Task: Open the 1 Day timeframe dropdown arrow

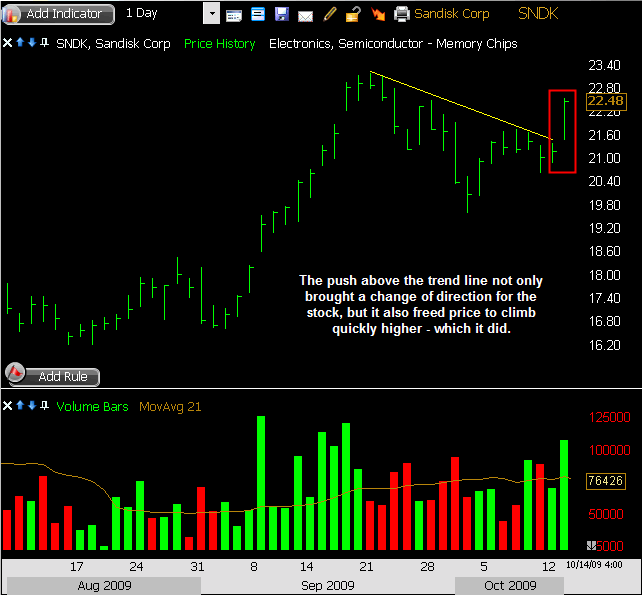Action: pyautogui.click(x=212, y=13)
